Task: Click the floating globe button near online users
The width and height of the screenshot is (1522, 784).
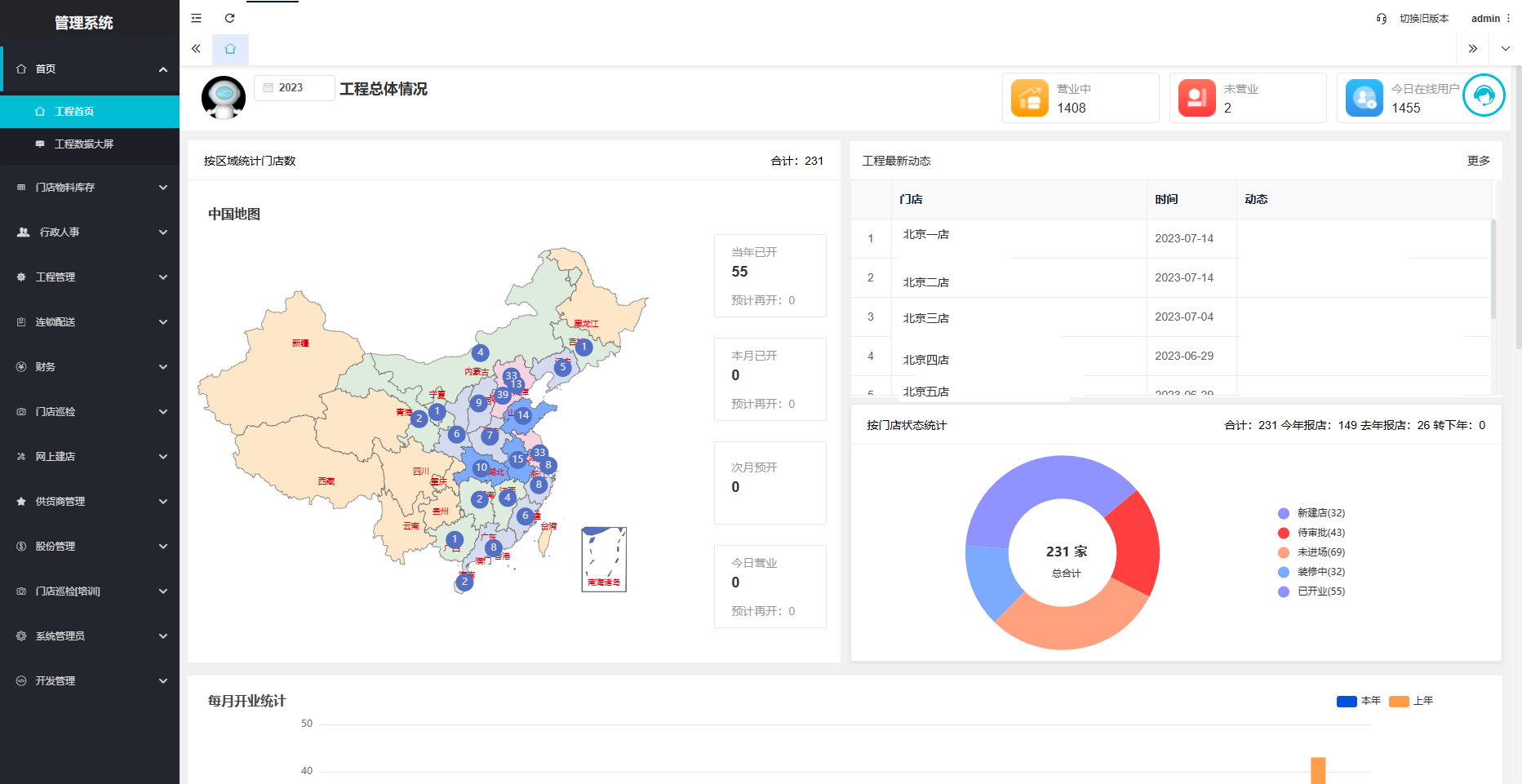Action: tap(1484, 95)
